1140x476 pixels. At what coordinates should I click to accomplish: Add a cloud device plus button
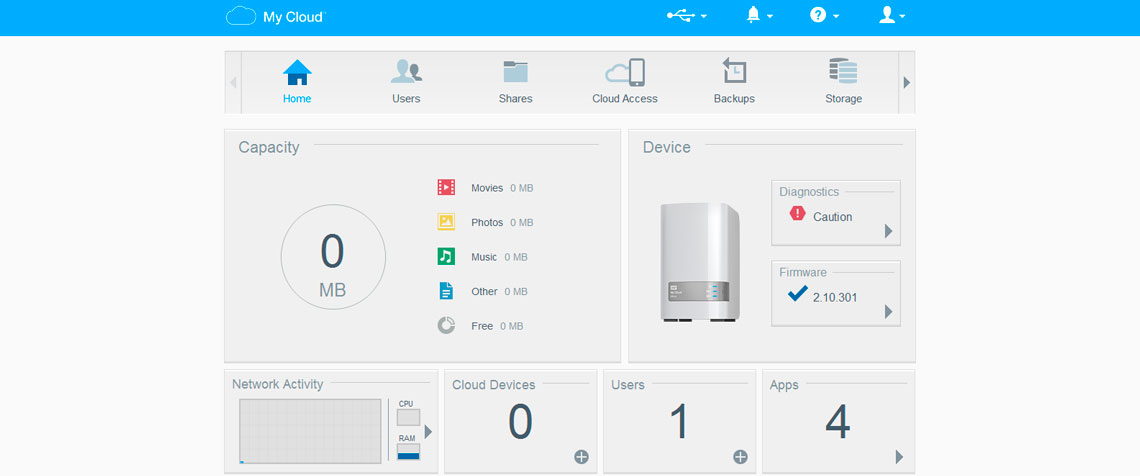pos(581,457)
